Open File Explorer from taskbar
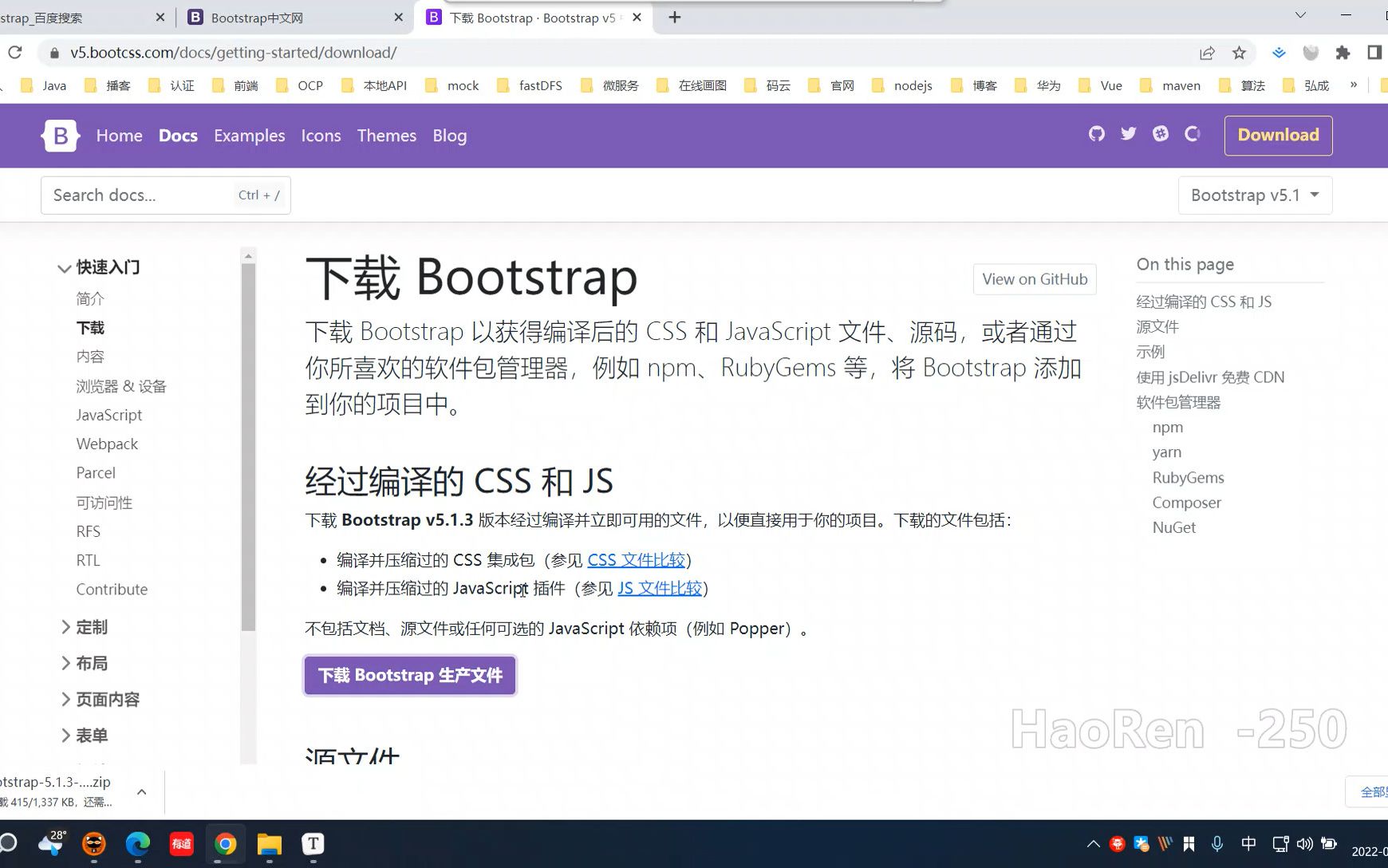 (270, 844)
